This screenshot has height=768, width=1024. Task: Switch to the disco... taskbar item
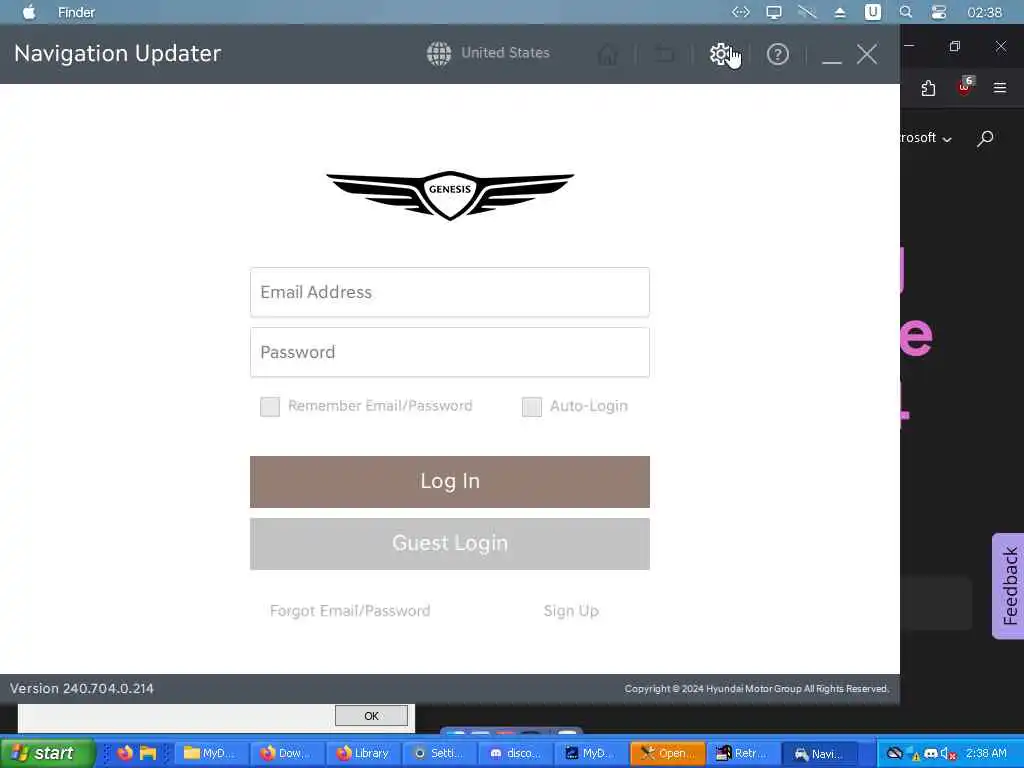pyautogui.click(x=515, y=753)
